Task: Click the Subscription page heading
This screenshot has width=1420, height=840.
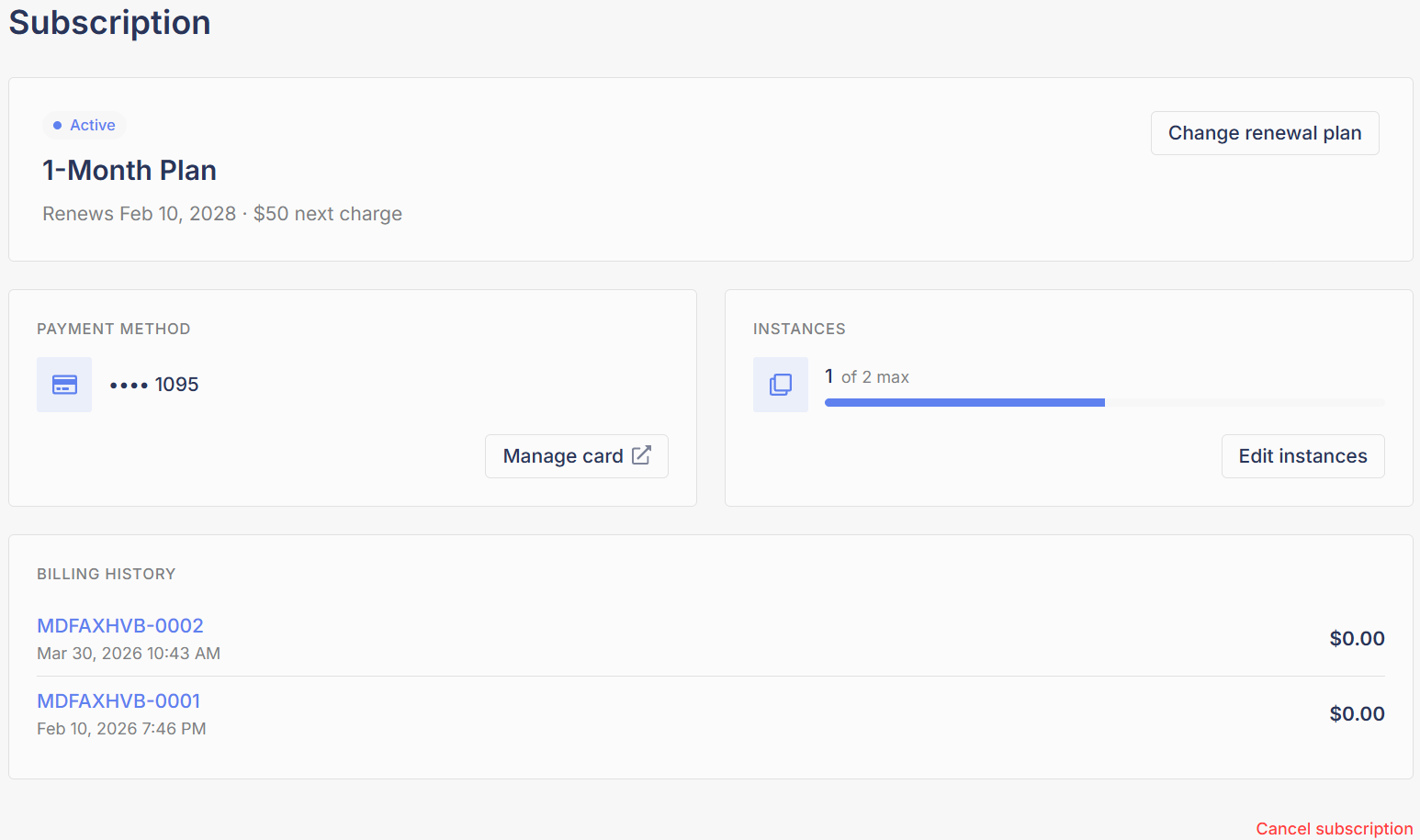Action: [x=110, y=22]
